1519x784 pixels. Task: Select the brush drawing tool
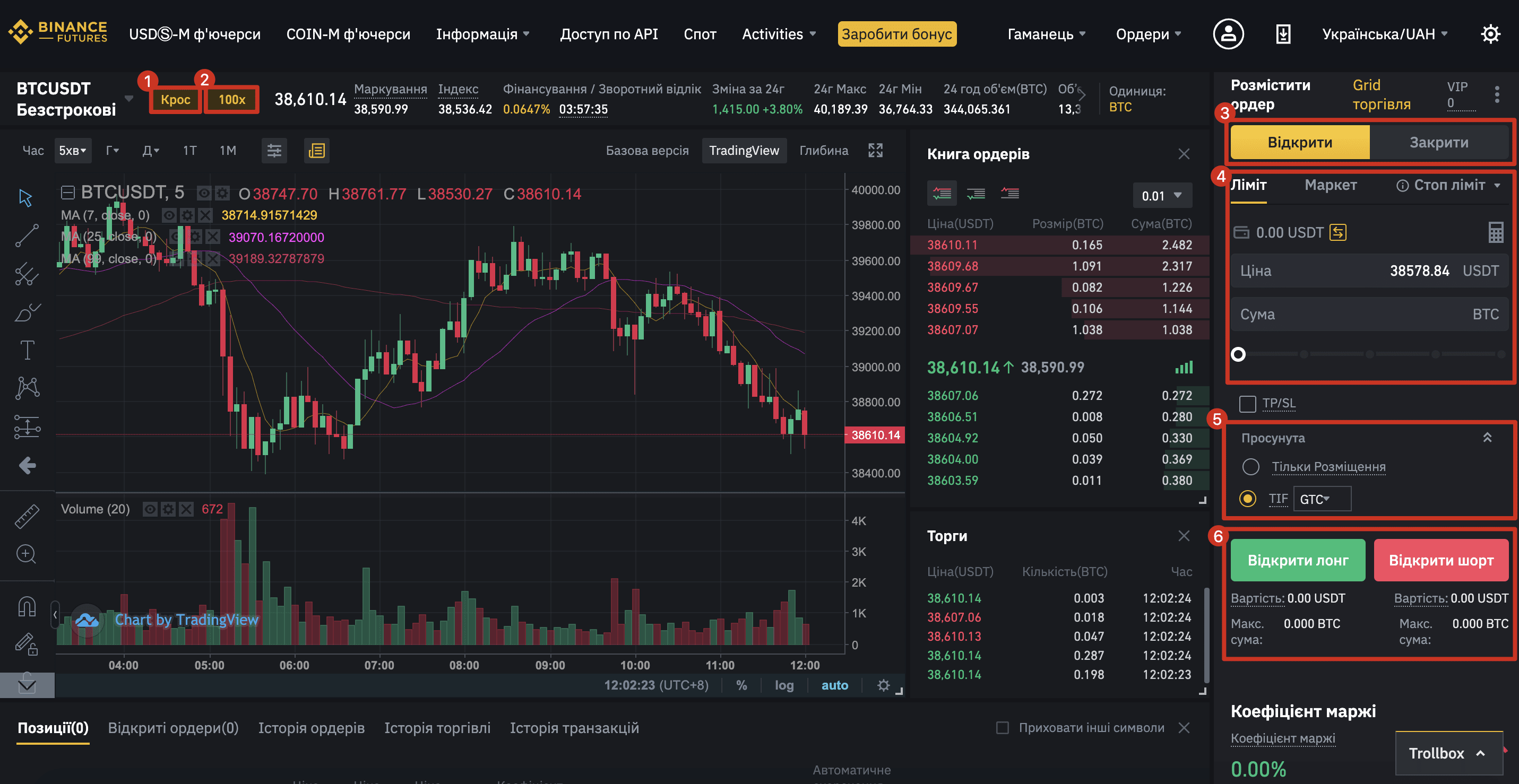27,312
